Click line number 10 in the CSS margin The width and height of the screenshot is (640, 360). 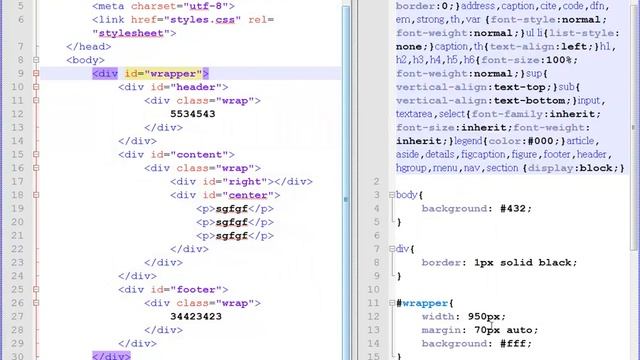[x=373, y=289]
